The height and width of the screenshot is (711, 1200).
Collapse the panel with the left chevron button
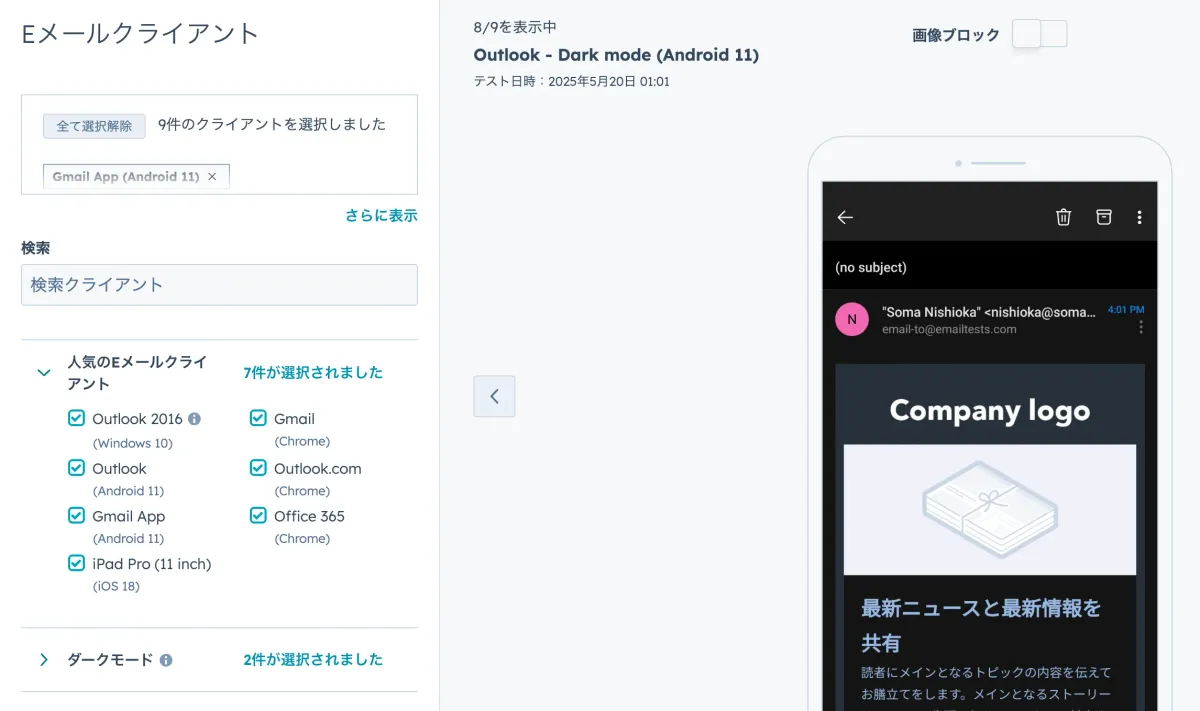(x=494, y=396)
